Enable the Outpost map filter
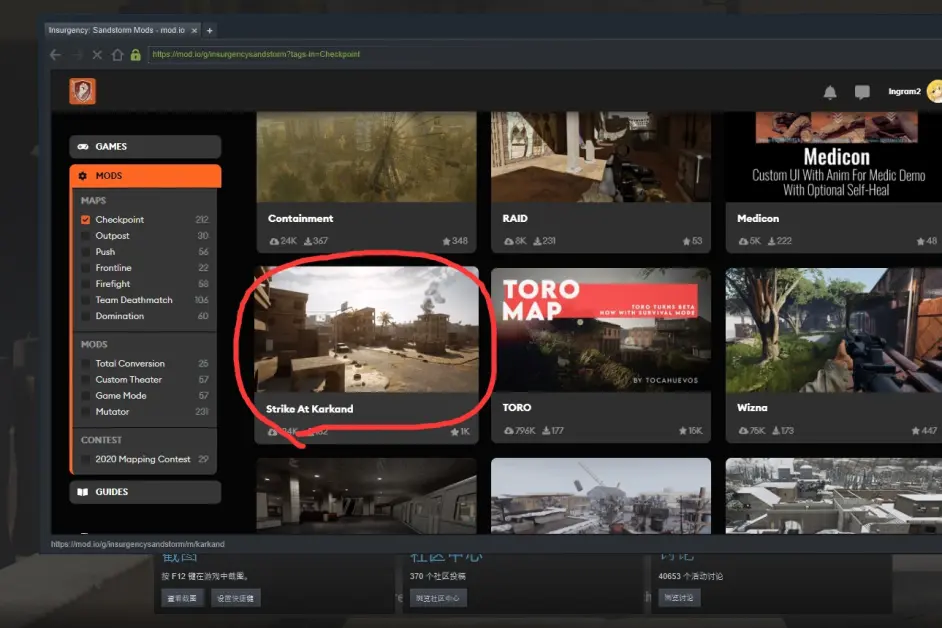This screenshot has height=628, width=942. click(86, 236)
